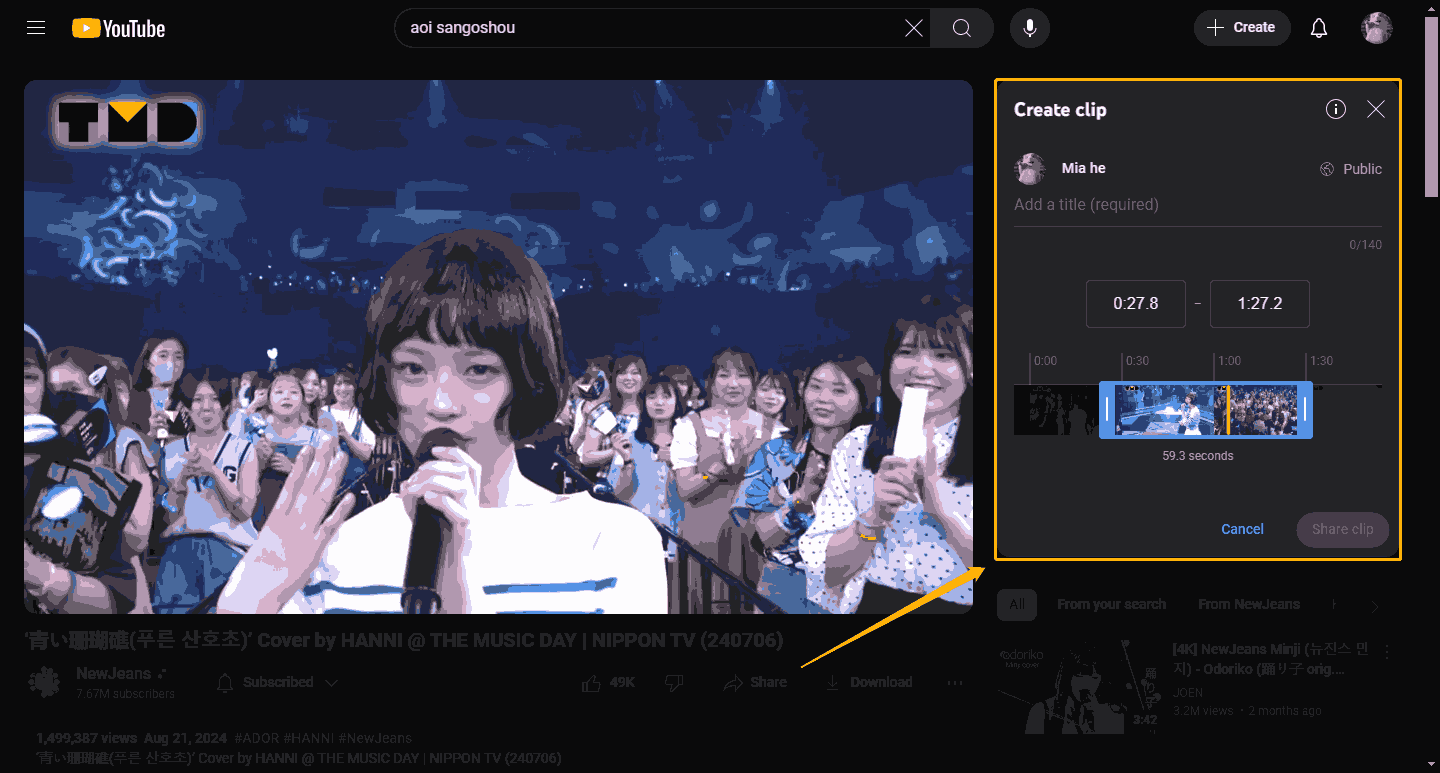Share the video
This screenshot has height=773, width=1440.
pyautogui.click(x=756, y=682)
